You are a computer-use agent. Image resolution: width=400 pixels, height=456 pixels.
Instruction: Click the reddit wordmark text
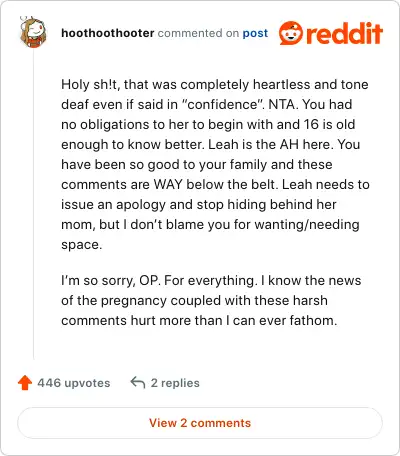344,33
